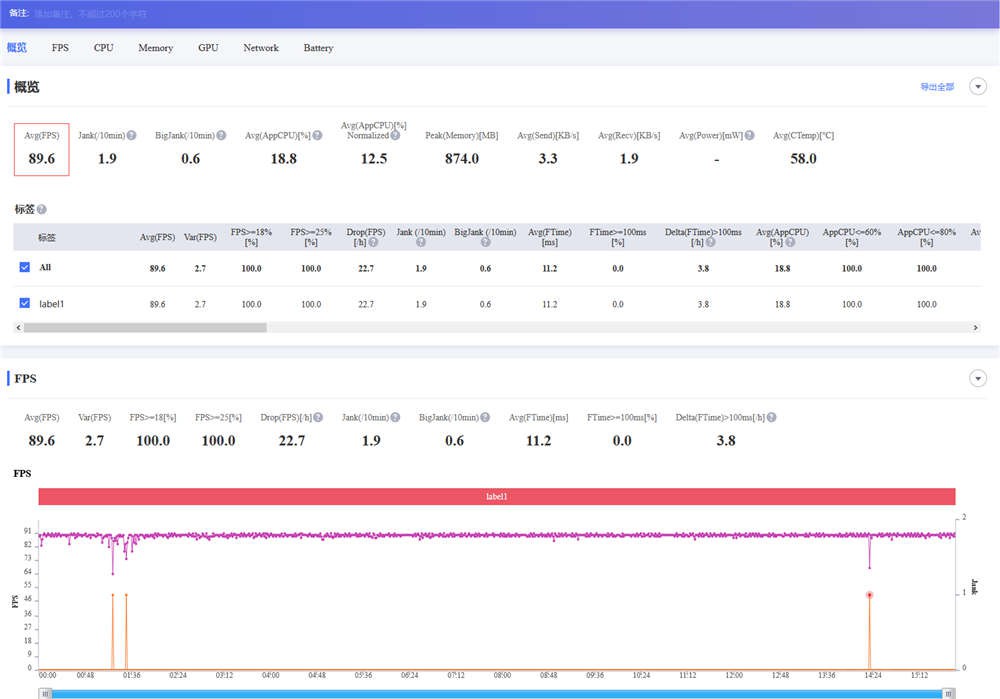1000x699 pixels.
Task: View the Battery tab
Action: [318, 47]
